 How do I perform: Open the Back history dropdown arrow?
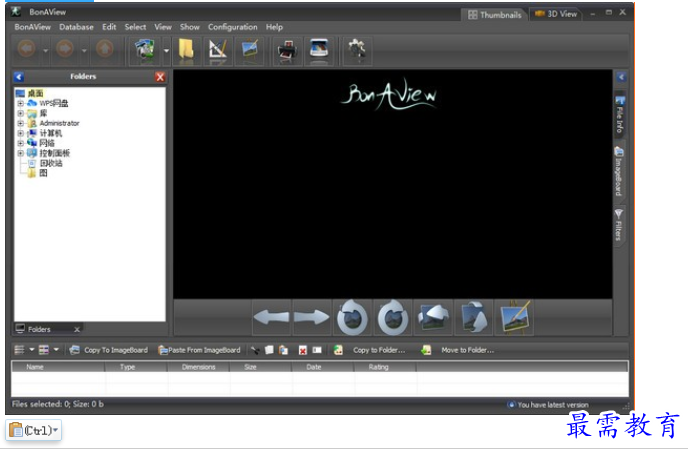pyautogui.click(x=46, y=51)
